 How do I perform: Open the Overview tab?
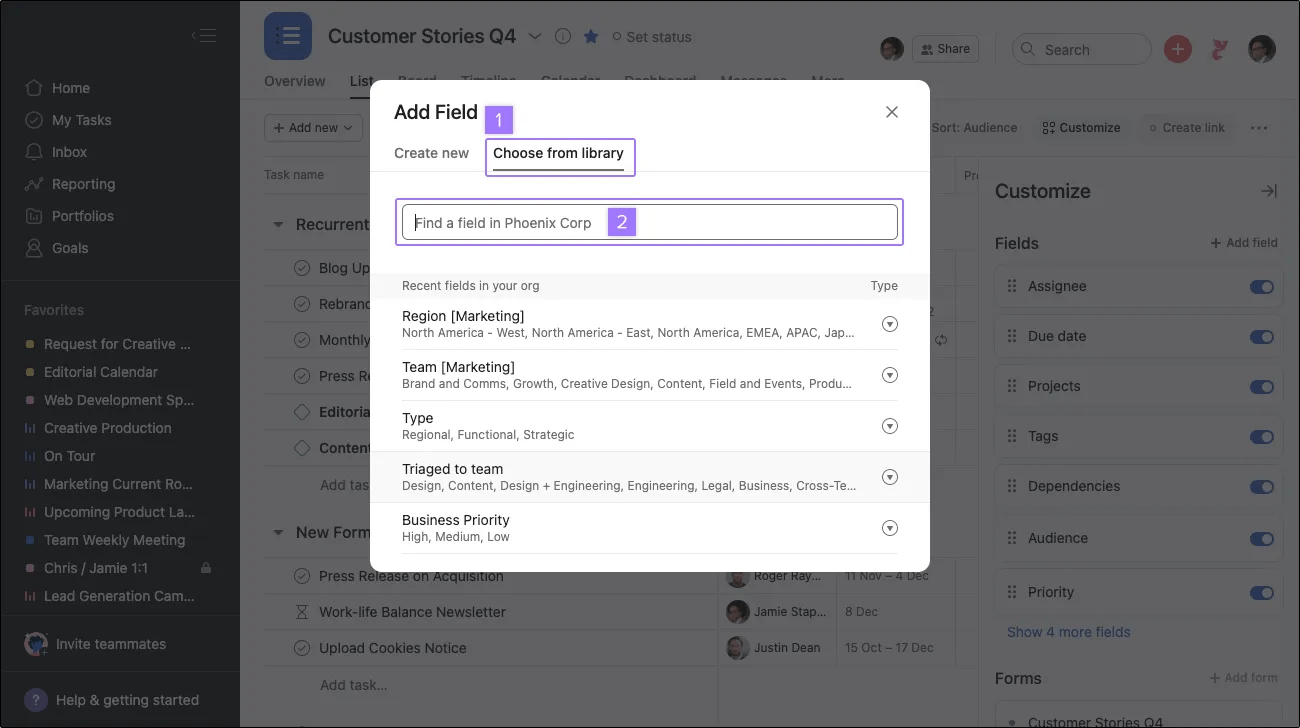coord(294,81)
